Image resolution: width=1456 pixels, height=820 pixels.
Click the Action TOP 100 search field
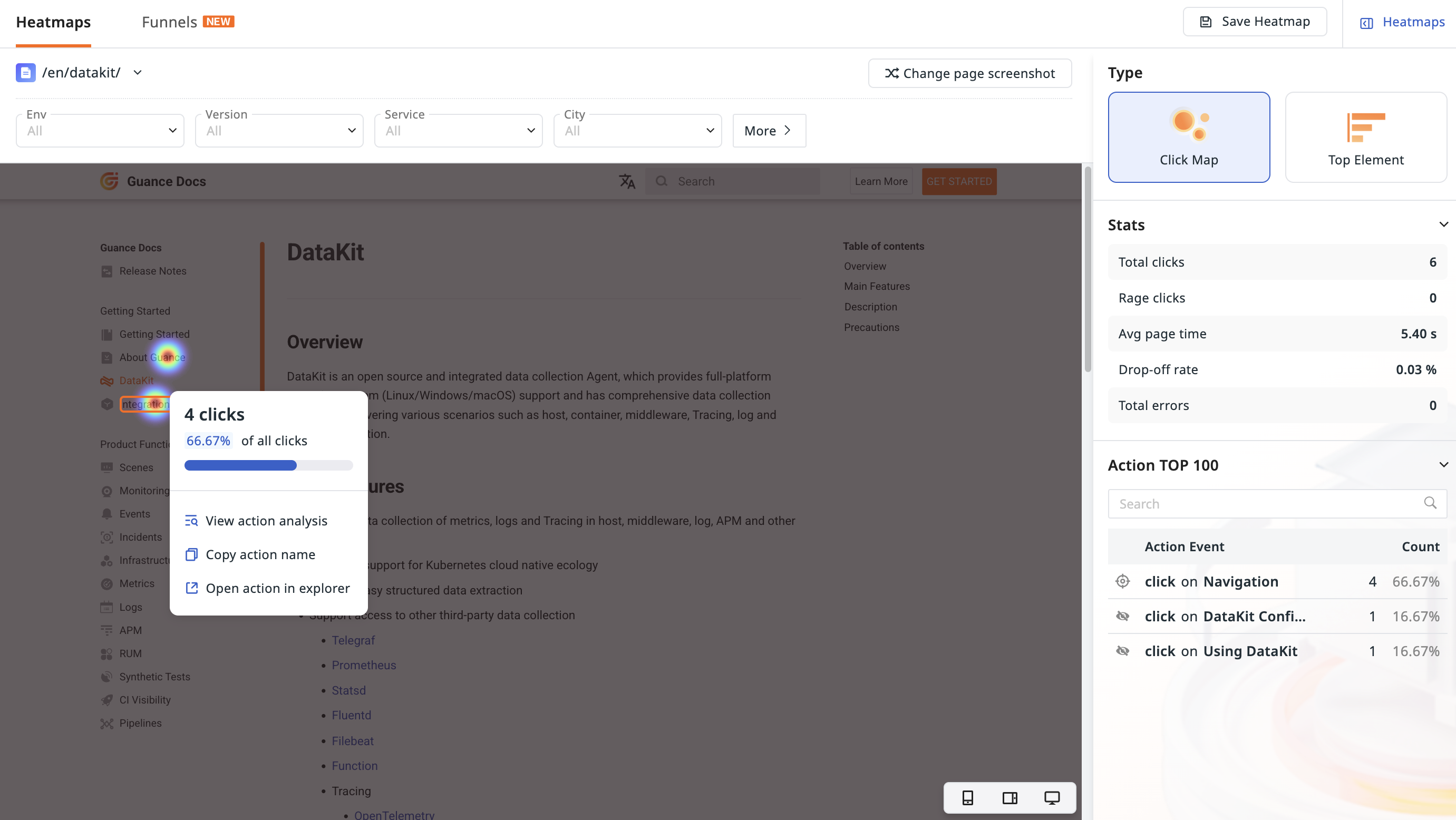1277,503
